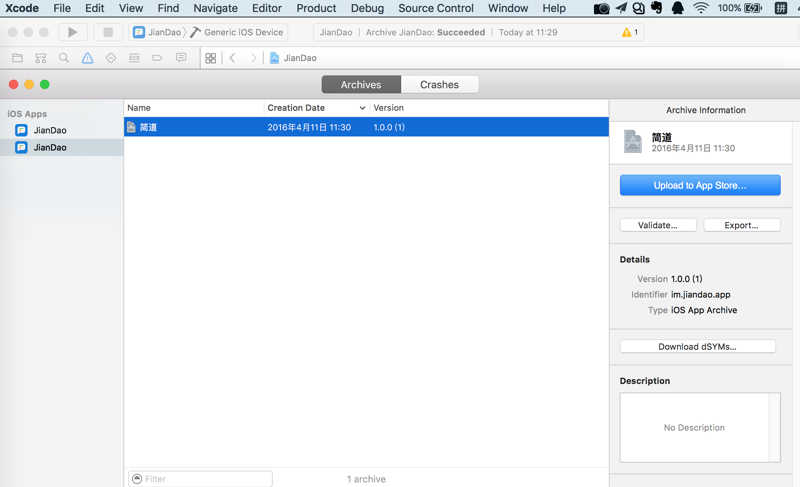This screenshot has height=487, width=800.
Task: Open the Project navigator folder icon
Action: point(17,58)
